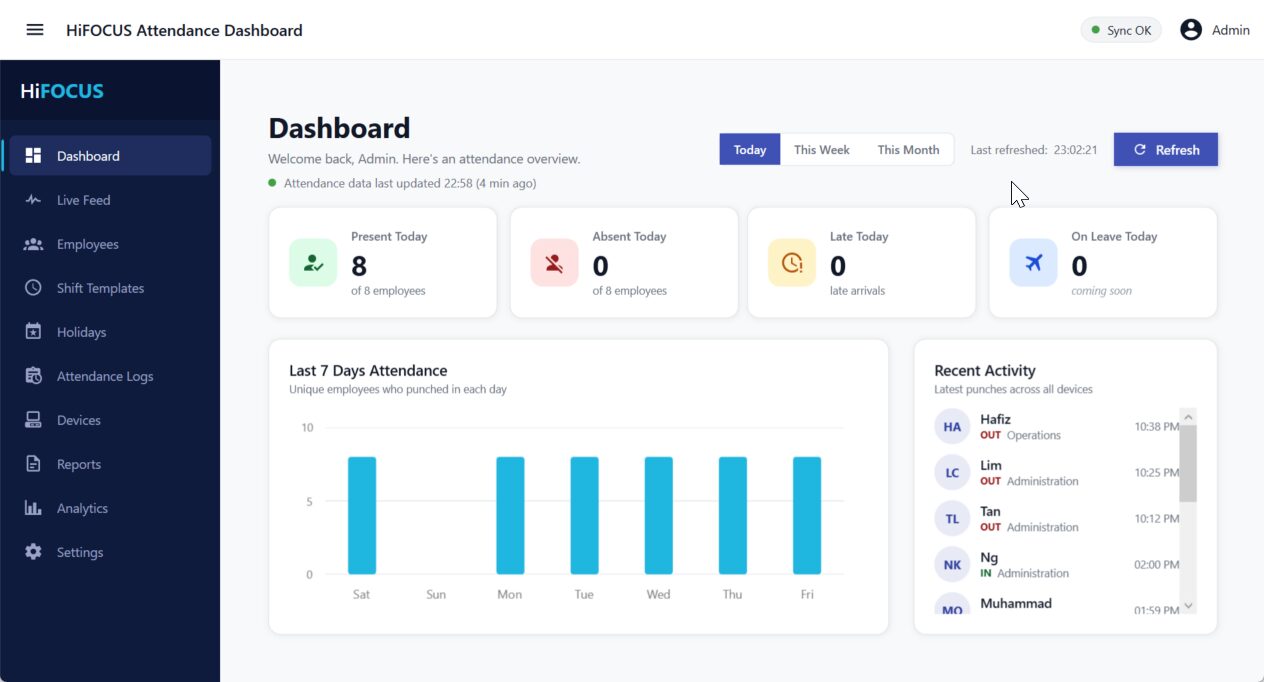Click the Attendance Logs icon

pos(33,376)
